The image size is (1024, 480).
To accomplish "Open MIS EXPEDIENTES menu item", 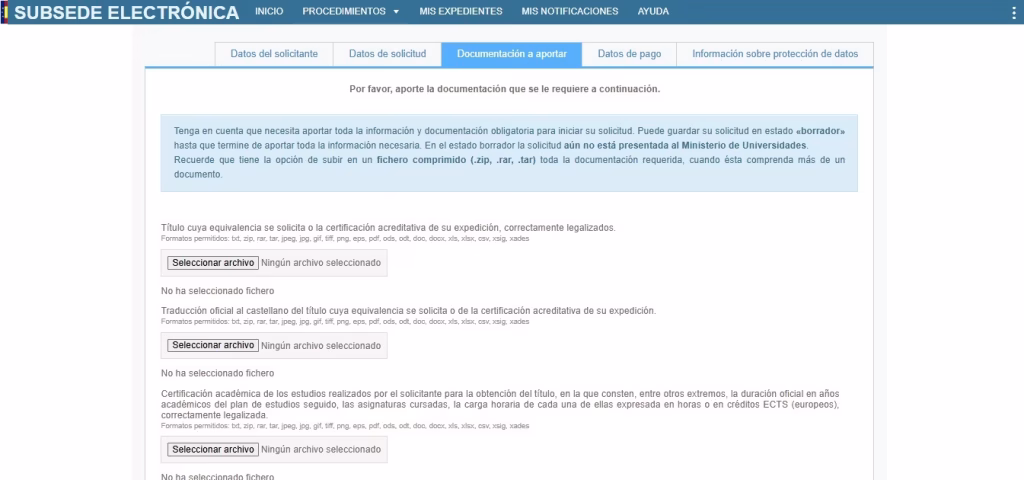I will click(x=461, y=11).
